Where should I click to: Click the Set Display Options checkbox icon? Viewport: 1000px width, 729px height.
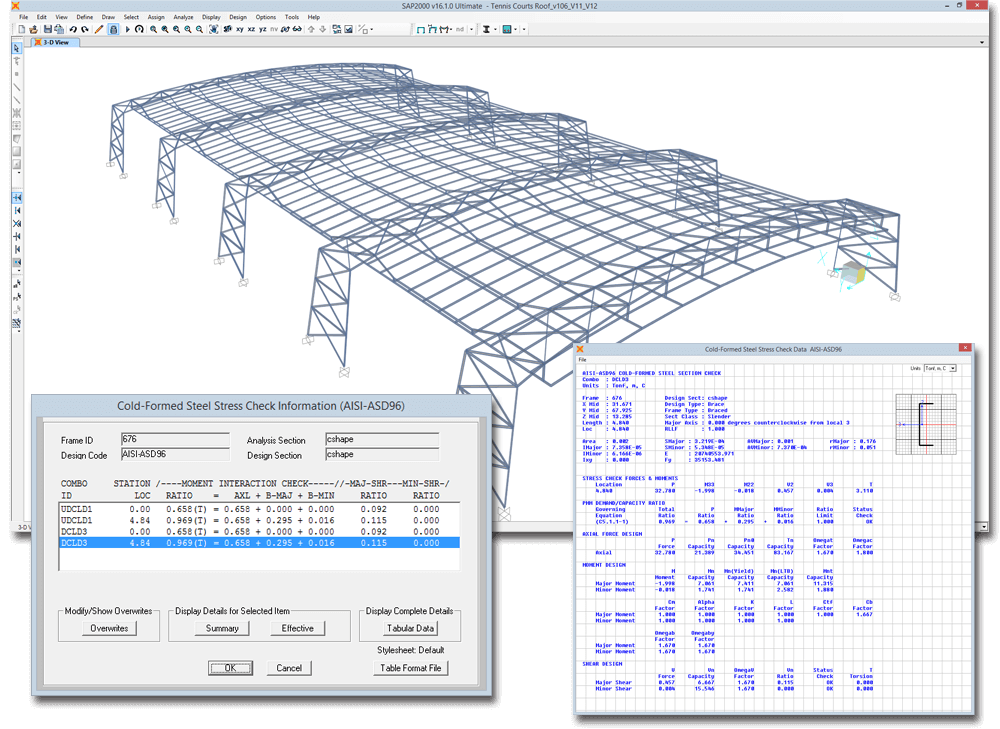[349, 29]
